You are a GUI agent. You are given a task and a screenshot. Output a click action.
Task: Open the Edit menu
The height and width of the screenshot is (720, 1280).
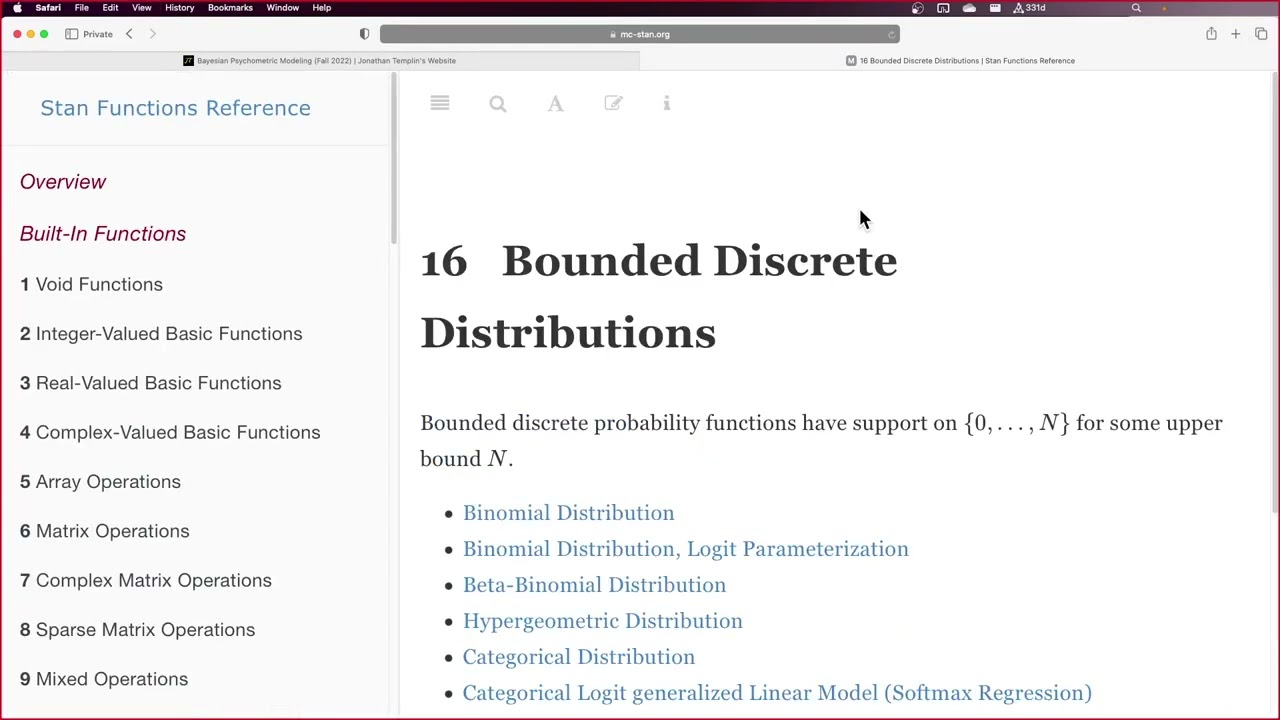tap(110, 8)
